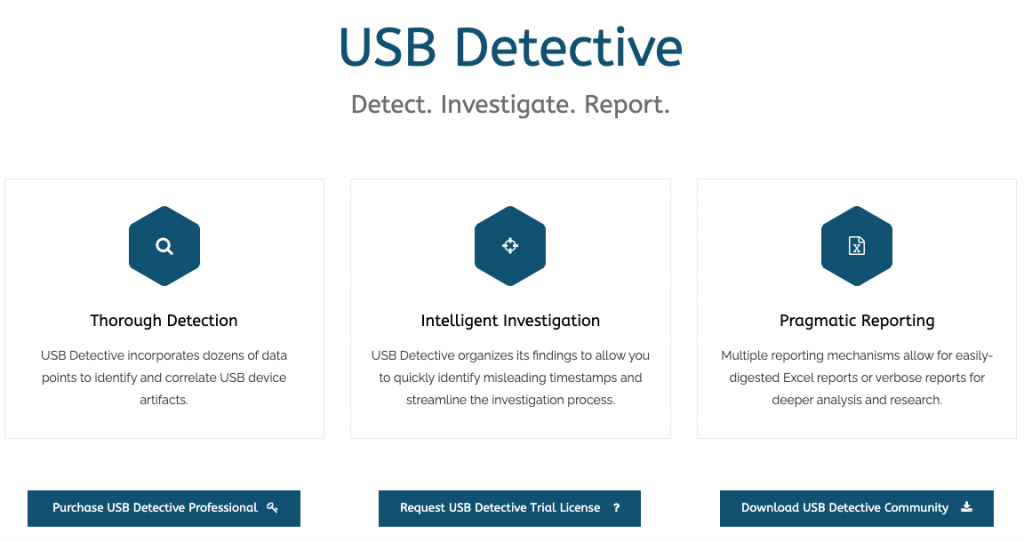The image size is (1024, 541).
Task: Download USB Detective Community edition
Action: coord(845,508)
